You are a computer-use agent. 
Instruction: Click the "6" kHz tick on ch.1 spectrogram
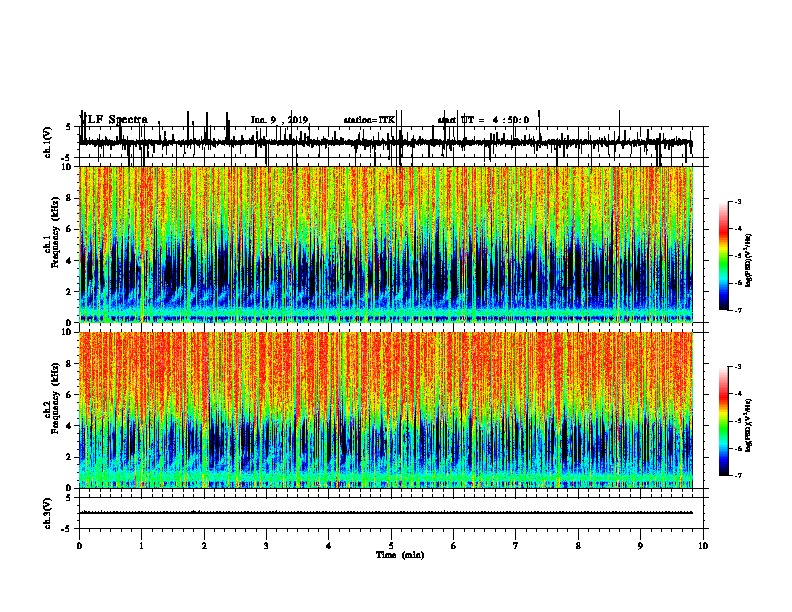coord(69,229)
